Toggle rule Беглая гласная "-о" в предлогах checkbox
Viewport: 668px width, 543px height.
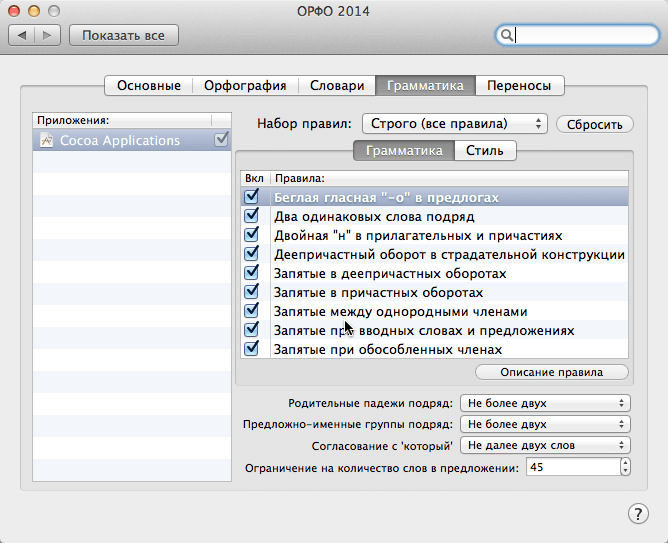[x=251, y=197]
